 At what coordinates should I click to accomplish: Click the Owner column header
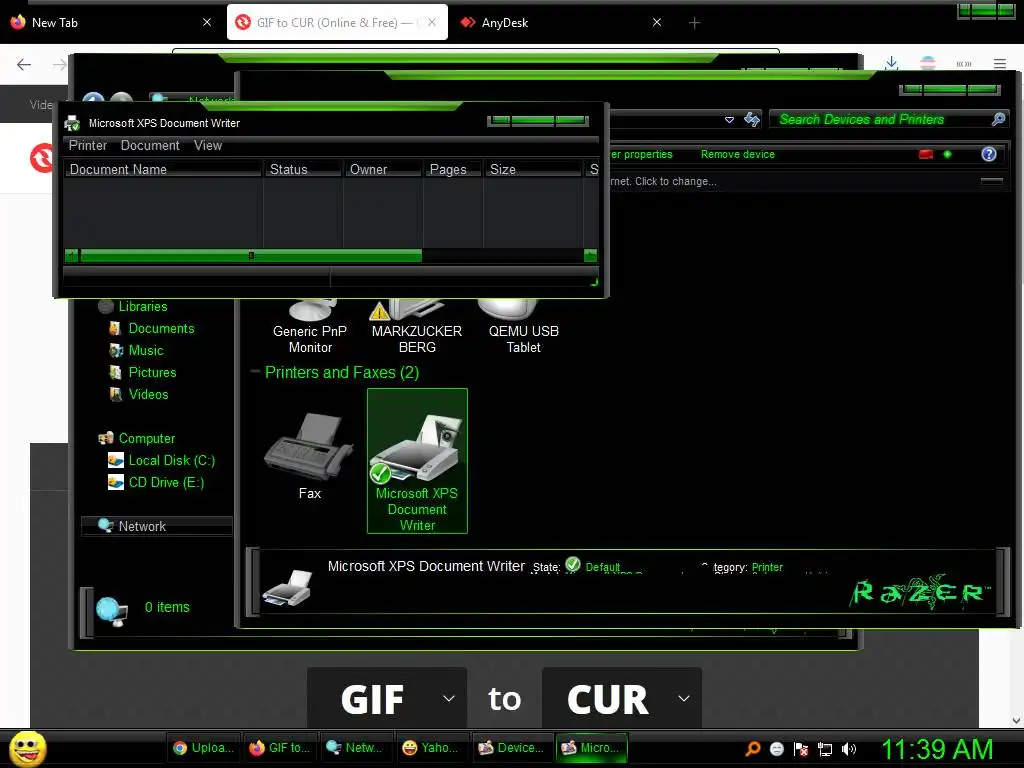click(x=383, y=169)
